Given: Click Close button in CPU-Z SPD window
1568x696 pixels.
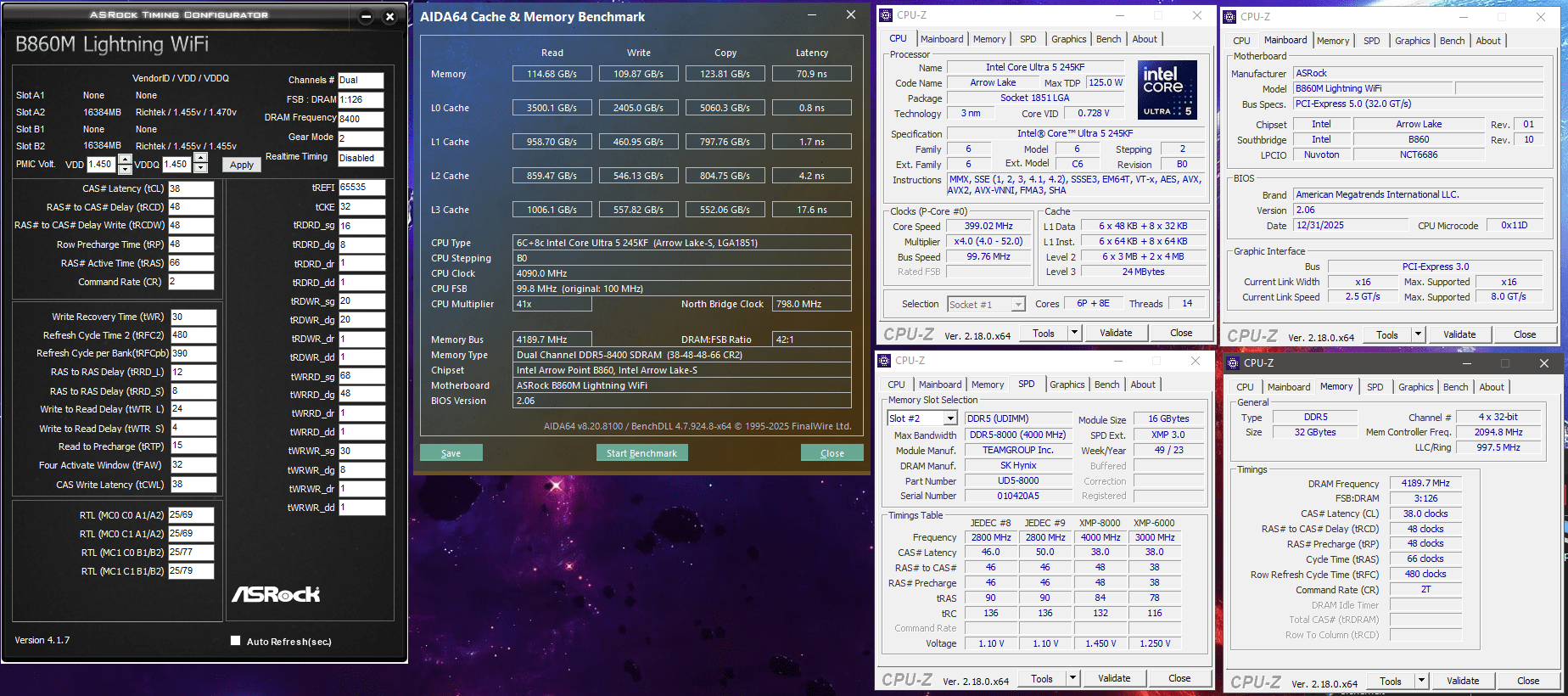Looking at the screenshot, I should (x=1179, y=678).
